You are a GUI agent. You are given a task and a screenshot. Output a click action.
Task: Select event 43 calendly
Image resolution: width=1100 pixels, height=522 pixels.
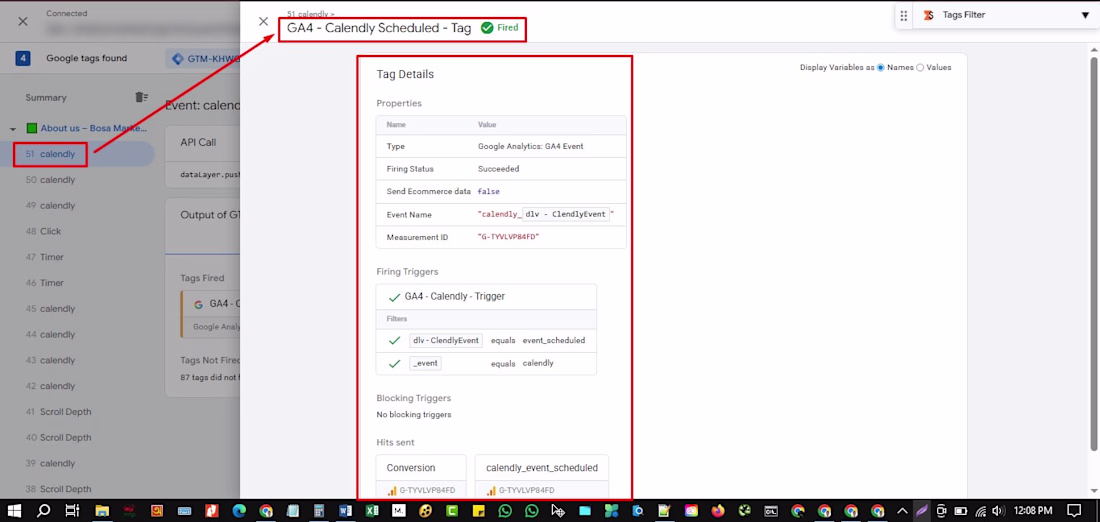(x=51, y=360)
